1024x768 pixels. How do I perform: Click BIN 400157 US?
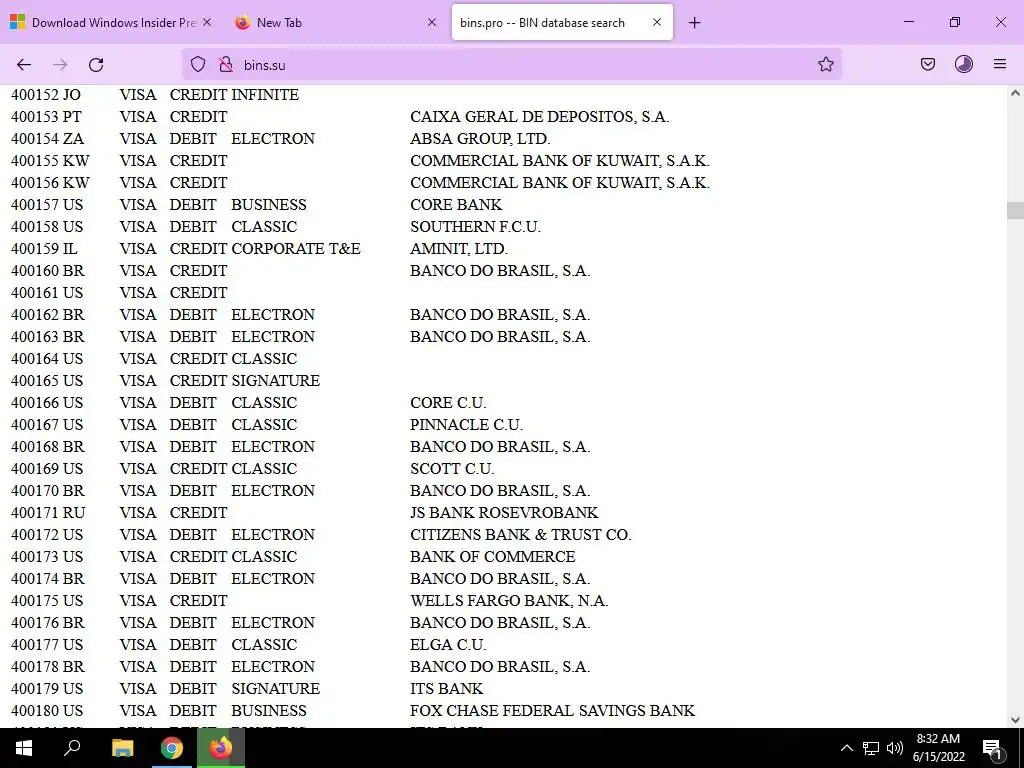point(47,205)
